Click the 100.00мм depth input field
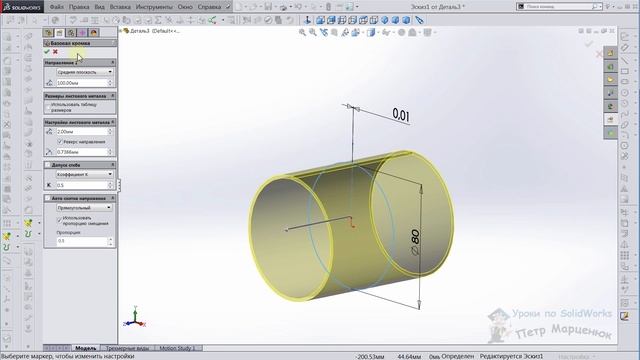This screenshot has width=640, height=360. (82, 83)
